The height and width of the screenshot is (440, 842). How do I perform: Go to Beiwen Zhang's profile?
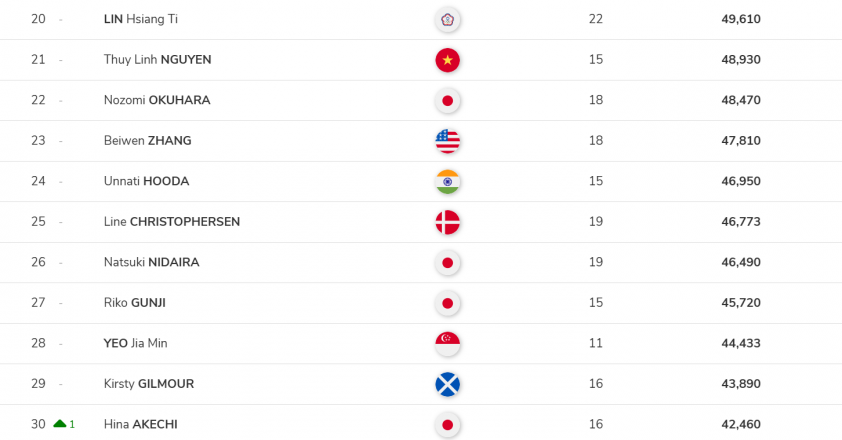click(x=147, y=141)
